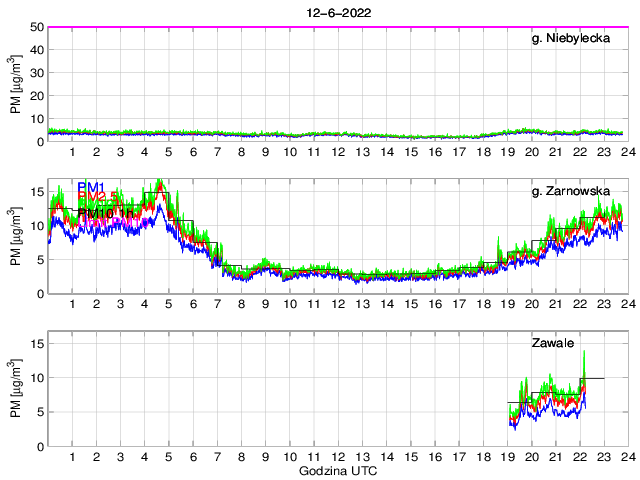Image resolution: width=640 pixels, height=480 pixels.
Task: Click hour 19 tick on bottom plot
Action: pos(507,457)
